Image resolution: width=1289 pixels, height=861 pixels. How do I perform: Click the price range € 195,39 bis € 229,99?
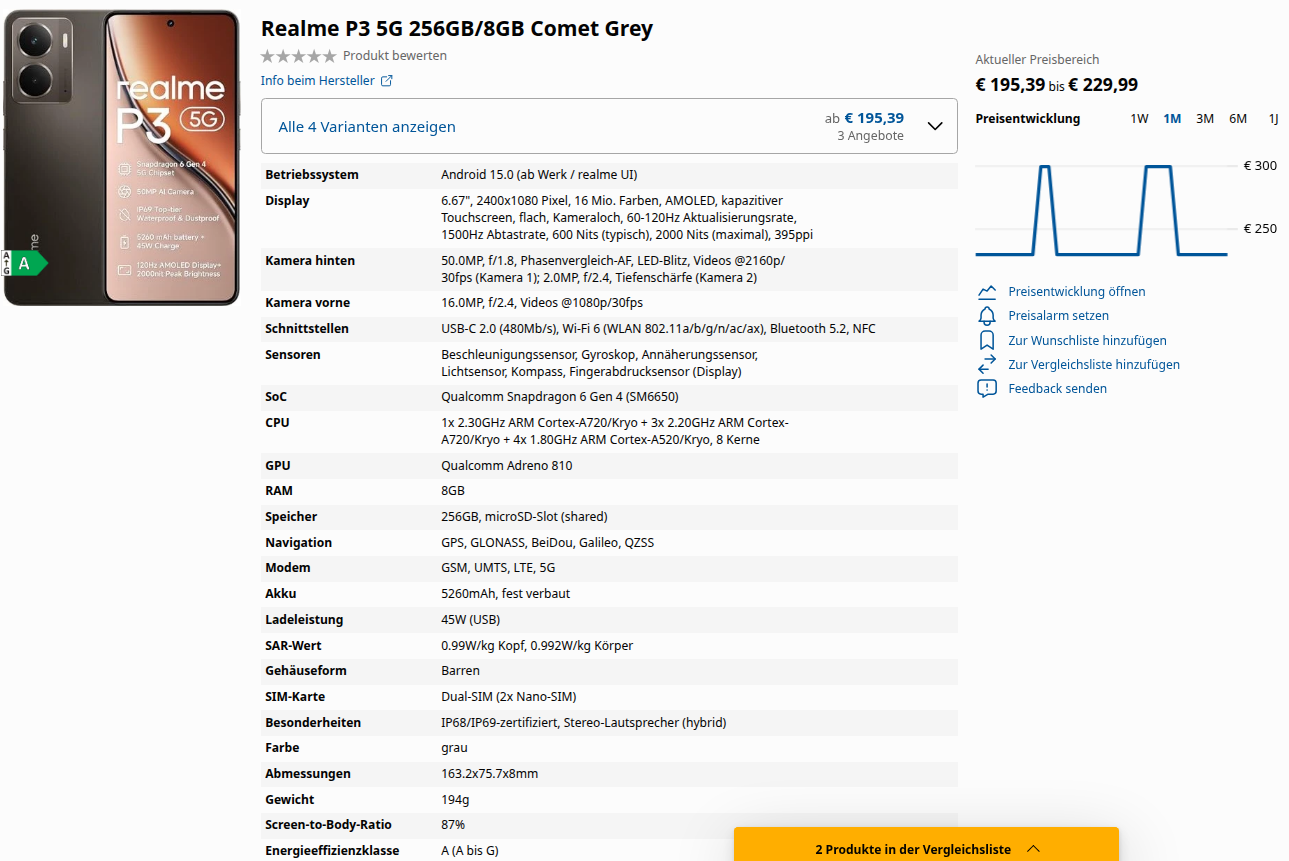(x=1057, y=85)
